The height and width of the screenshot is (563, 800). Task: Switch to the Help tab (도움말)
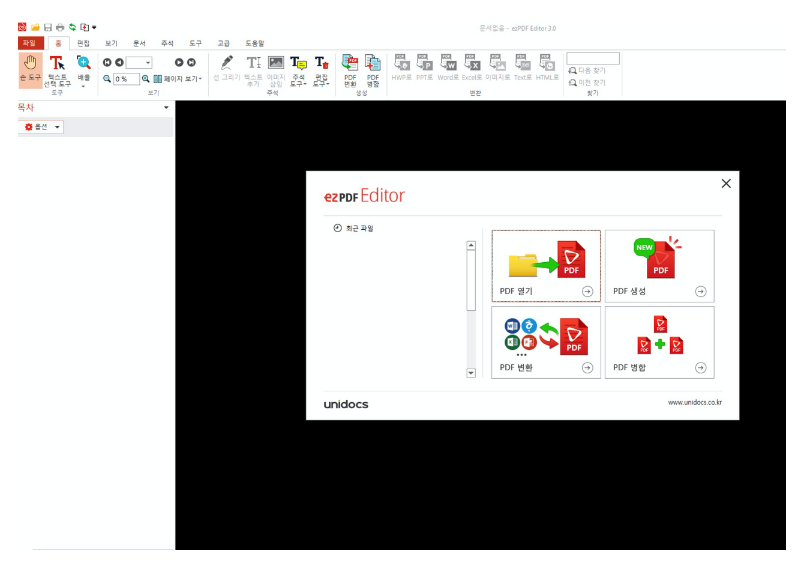(x=254, y=43)
